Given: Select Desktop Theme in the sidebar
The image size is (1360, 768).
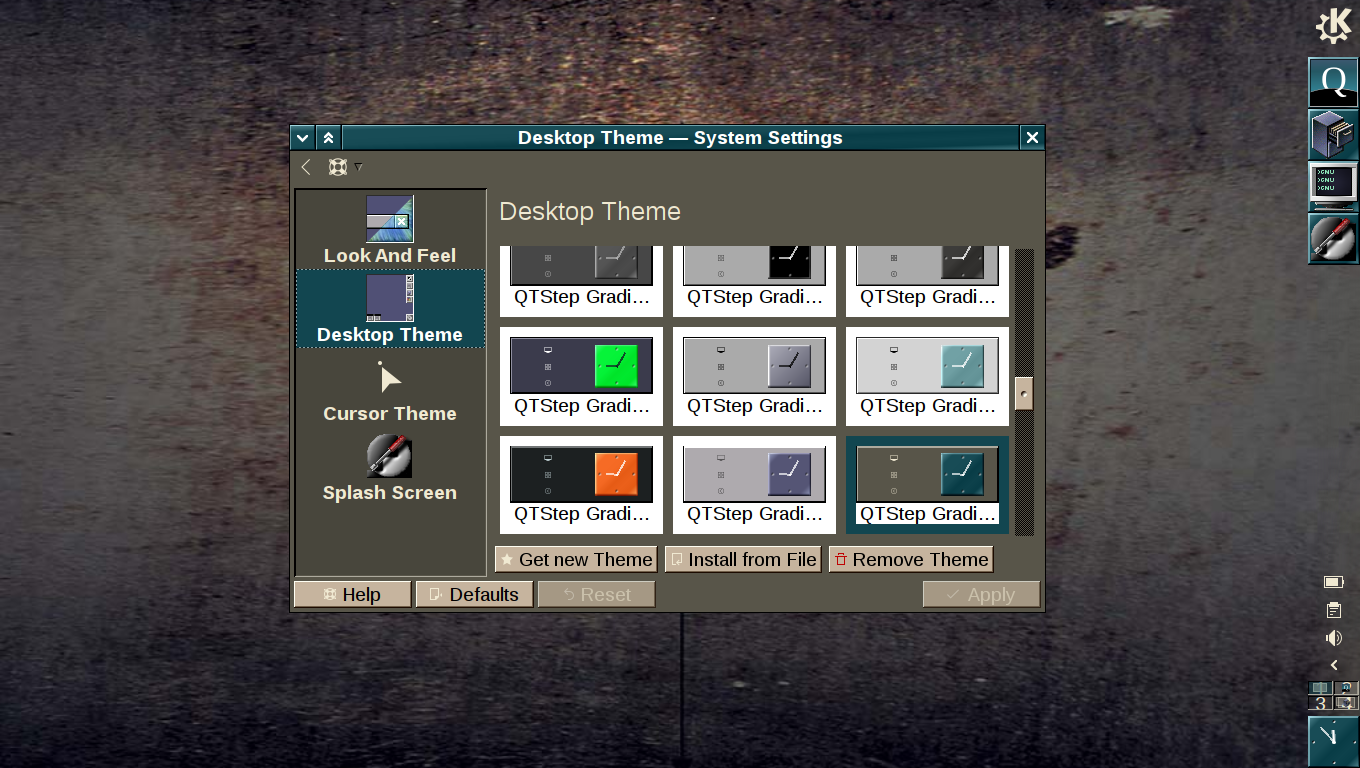Looking at the screenshot, I should tap(390, 309).
